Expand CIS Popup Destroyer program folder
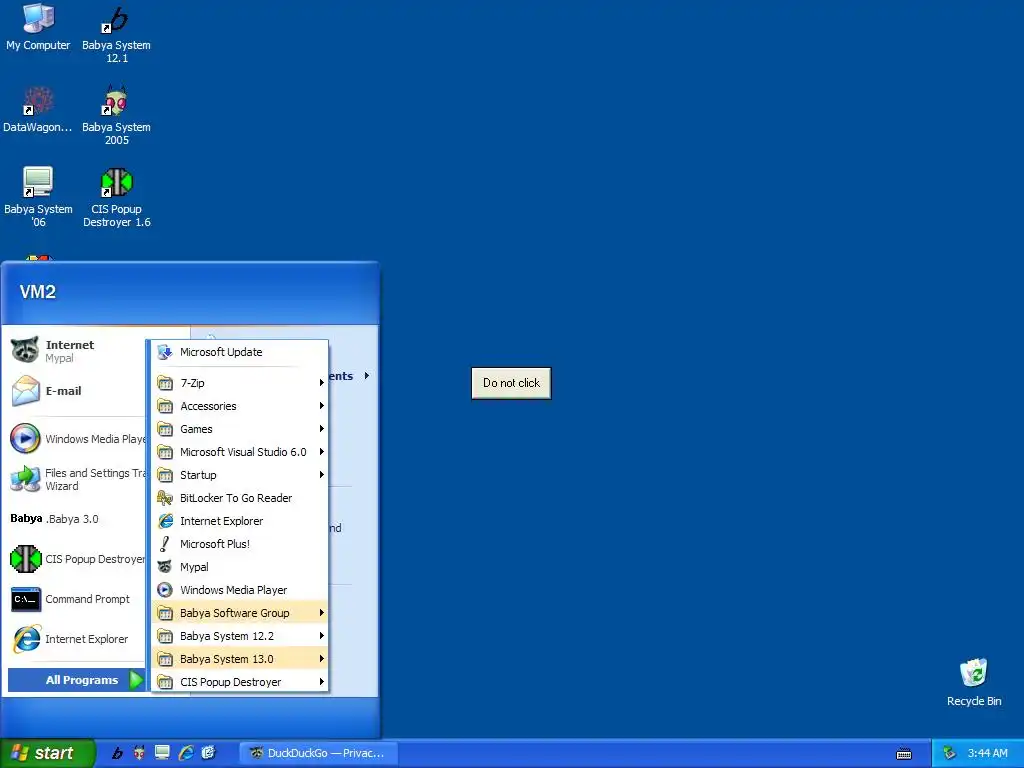1024x768 pixels. [240, 682]
